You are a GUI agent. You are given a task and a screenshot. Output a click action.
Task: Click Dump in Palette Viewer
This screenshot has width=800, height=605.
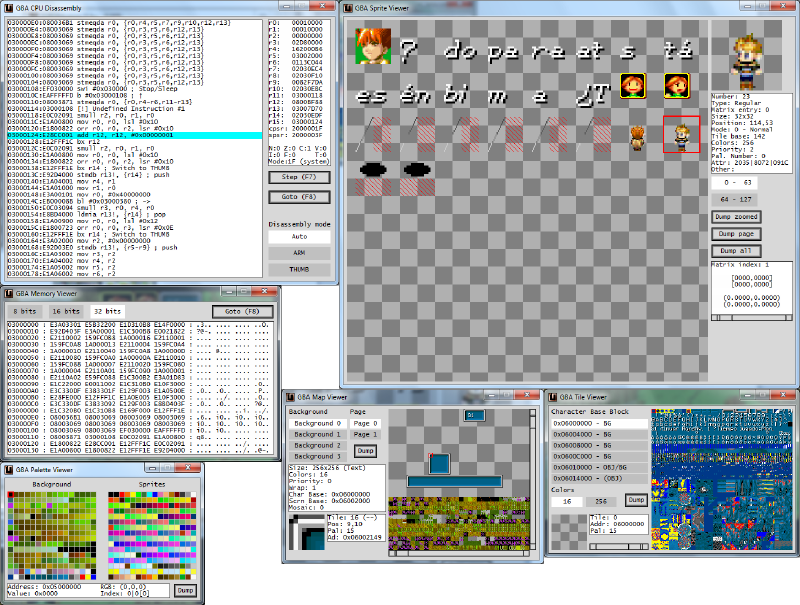coord(184,590)
